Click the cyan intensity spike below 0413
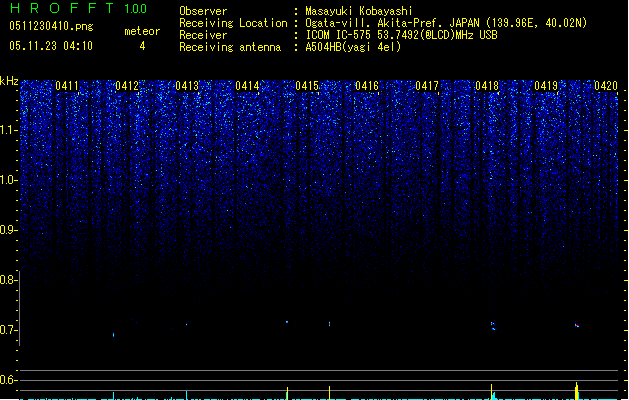Viewport: 629px width, 400px height. (187, 395)
